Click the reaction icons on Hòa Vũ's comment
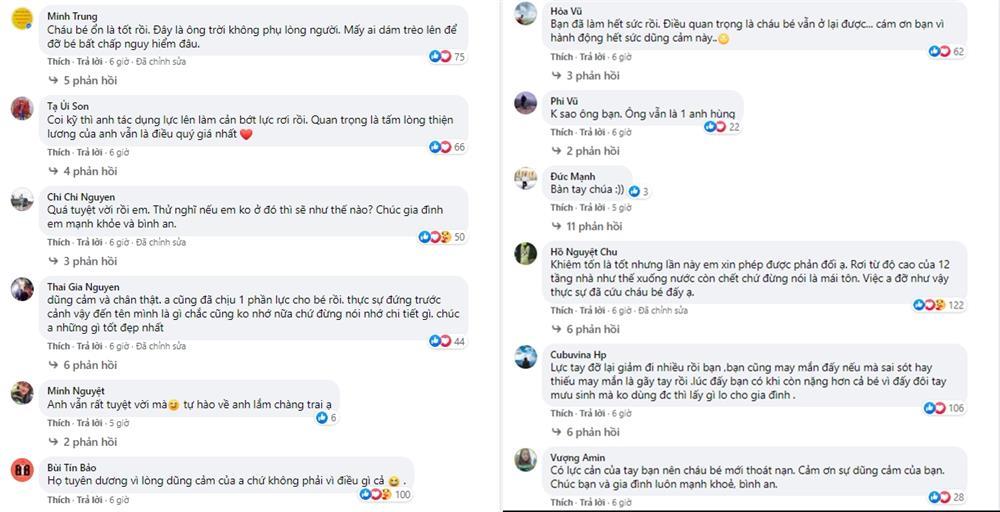The width and height of the screenshot is (1000, 512). [x=938, y=51]
